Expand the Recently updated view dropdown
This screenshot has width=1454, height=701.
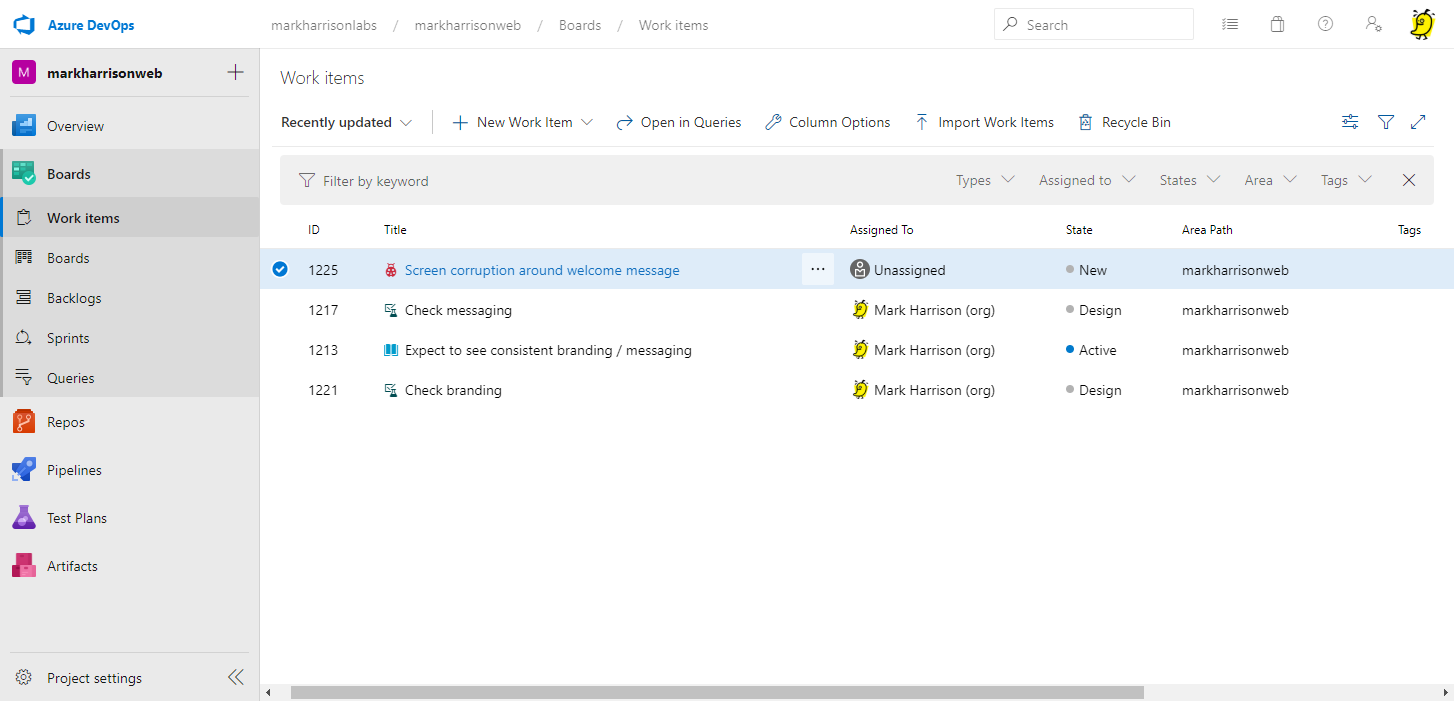point(346,122)
